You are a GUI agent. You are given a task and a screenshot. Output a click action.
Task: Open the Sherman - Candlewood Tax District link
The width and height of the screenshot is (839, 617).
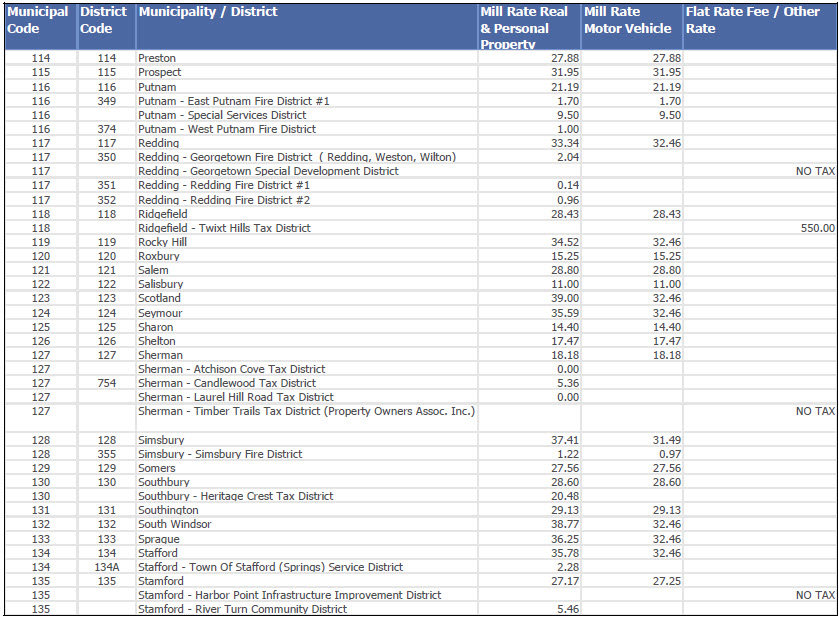225,382
